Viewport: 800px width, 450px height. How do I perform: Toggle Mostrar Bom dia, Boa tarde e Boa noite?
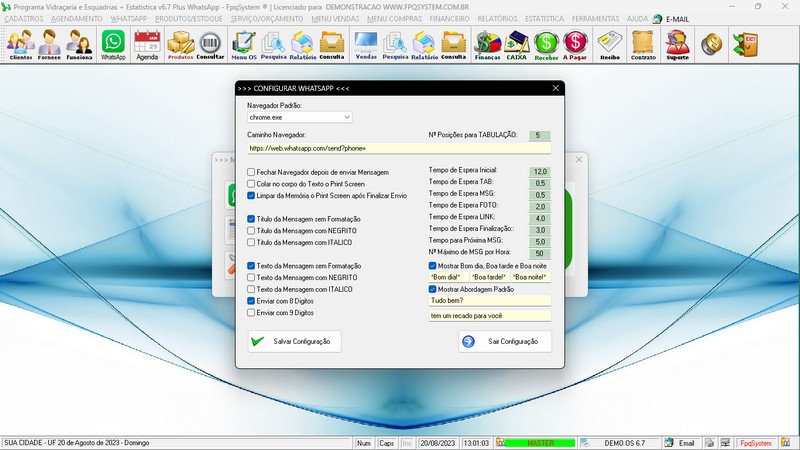coord(433,266)
